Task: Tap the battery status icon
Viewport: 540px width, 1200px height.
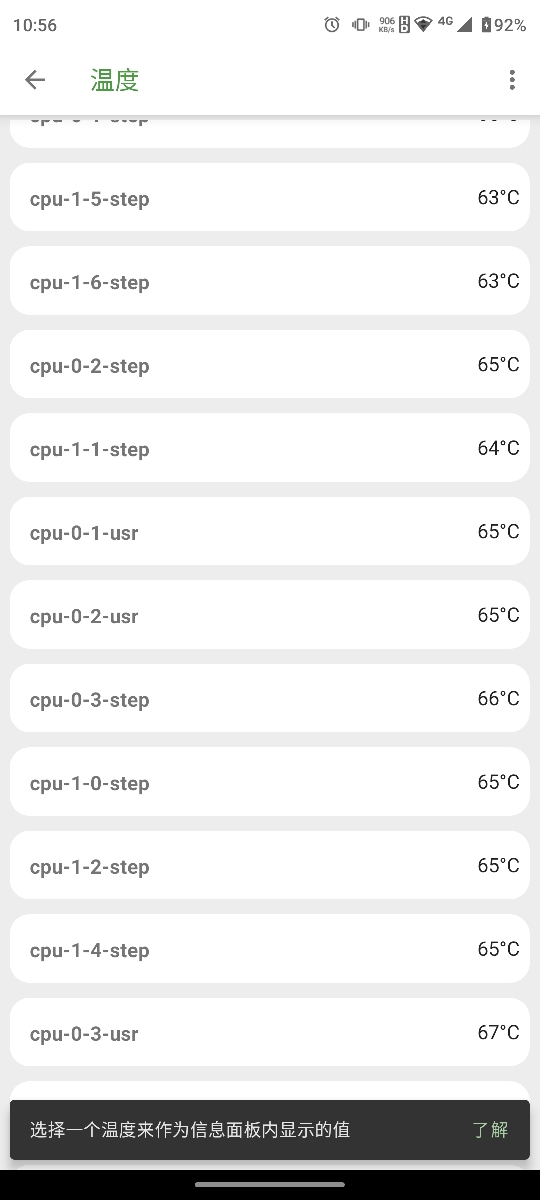Action: click(486, 25)
